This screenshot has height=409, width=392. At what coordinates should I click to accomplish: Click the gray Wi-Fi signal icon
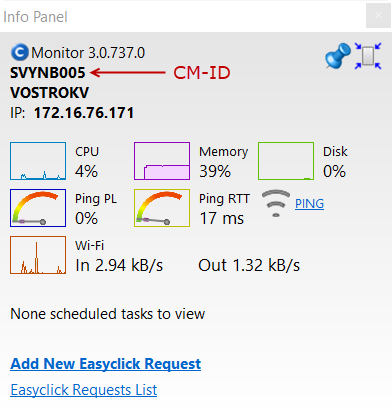[x=276, y=203]
